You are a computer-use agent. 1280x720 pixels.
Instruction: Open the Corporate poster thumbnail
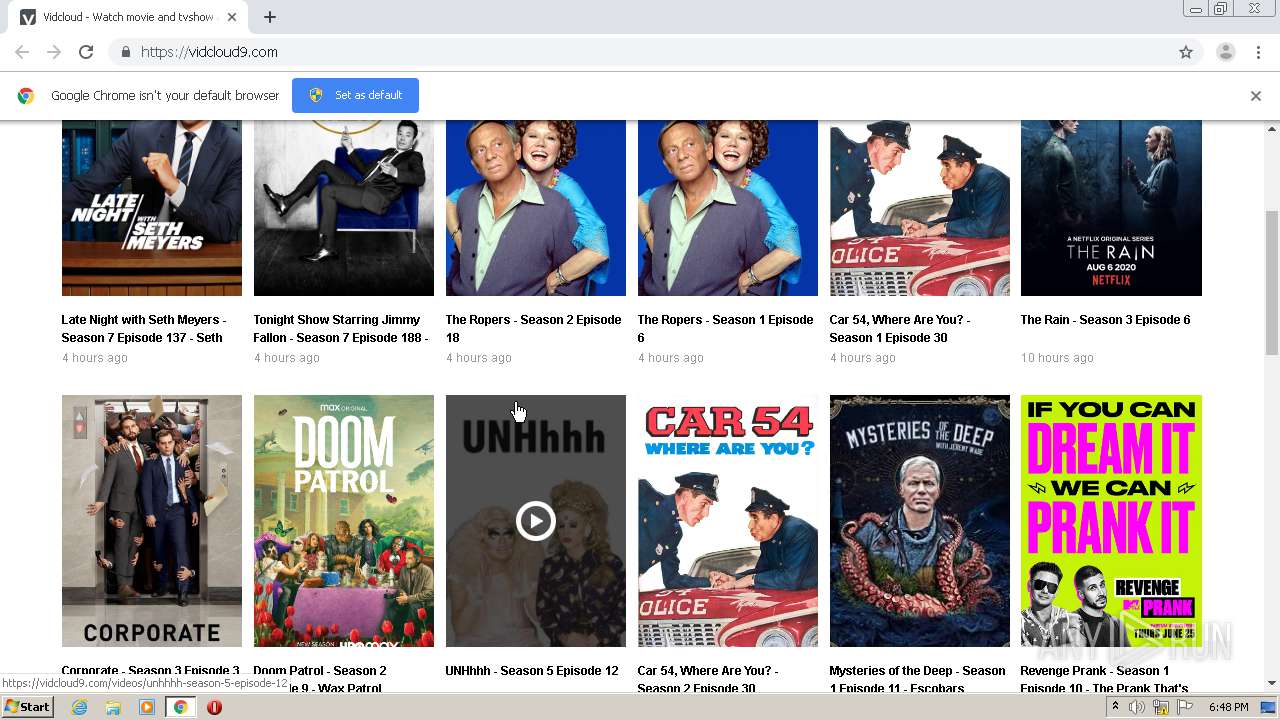click(152, 521)
